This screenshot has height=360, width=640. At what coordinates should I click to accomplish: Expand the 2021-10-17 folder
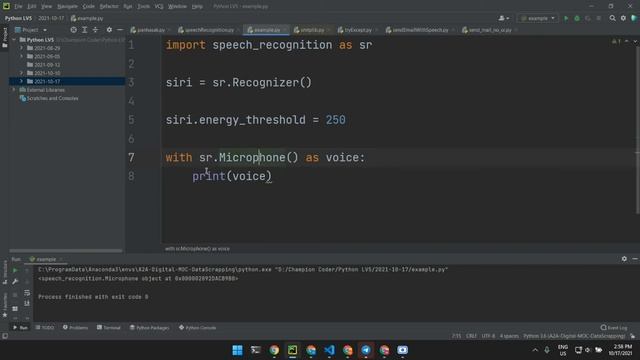[x=22, y=81]
